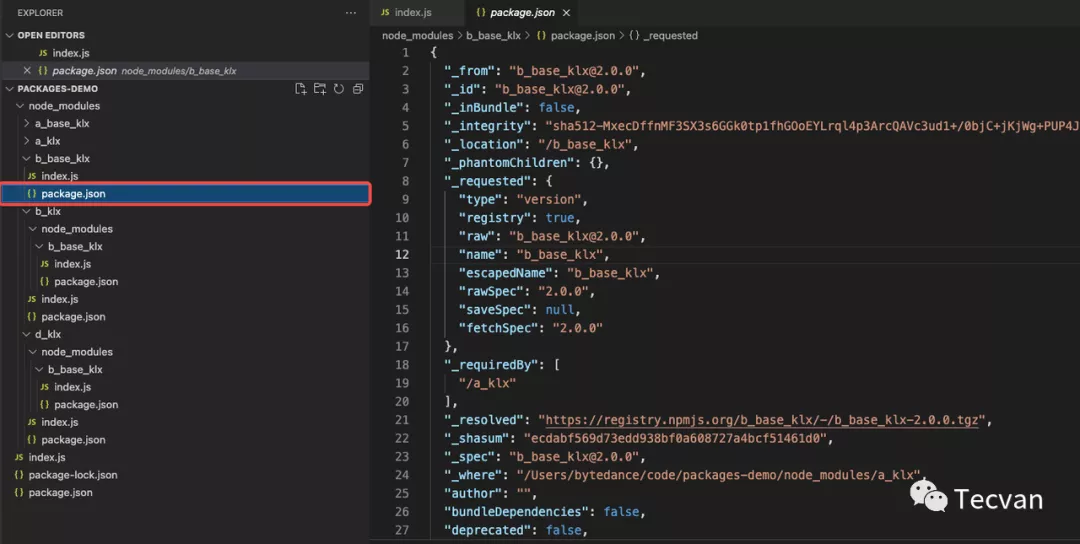1080x544 pixels.
Task: Click the New Folder icon in PACKAGES-DEMO header
Action: coord(320,89)
